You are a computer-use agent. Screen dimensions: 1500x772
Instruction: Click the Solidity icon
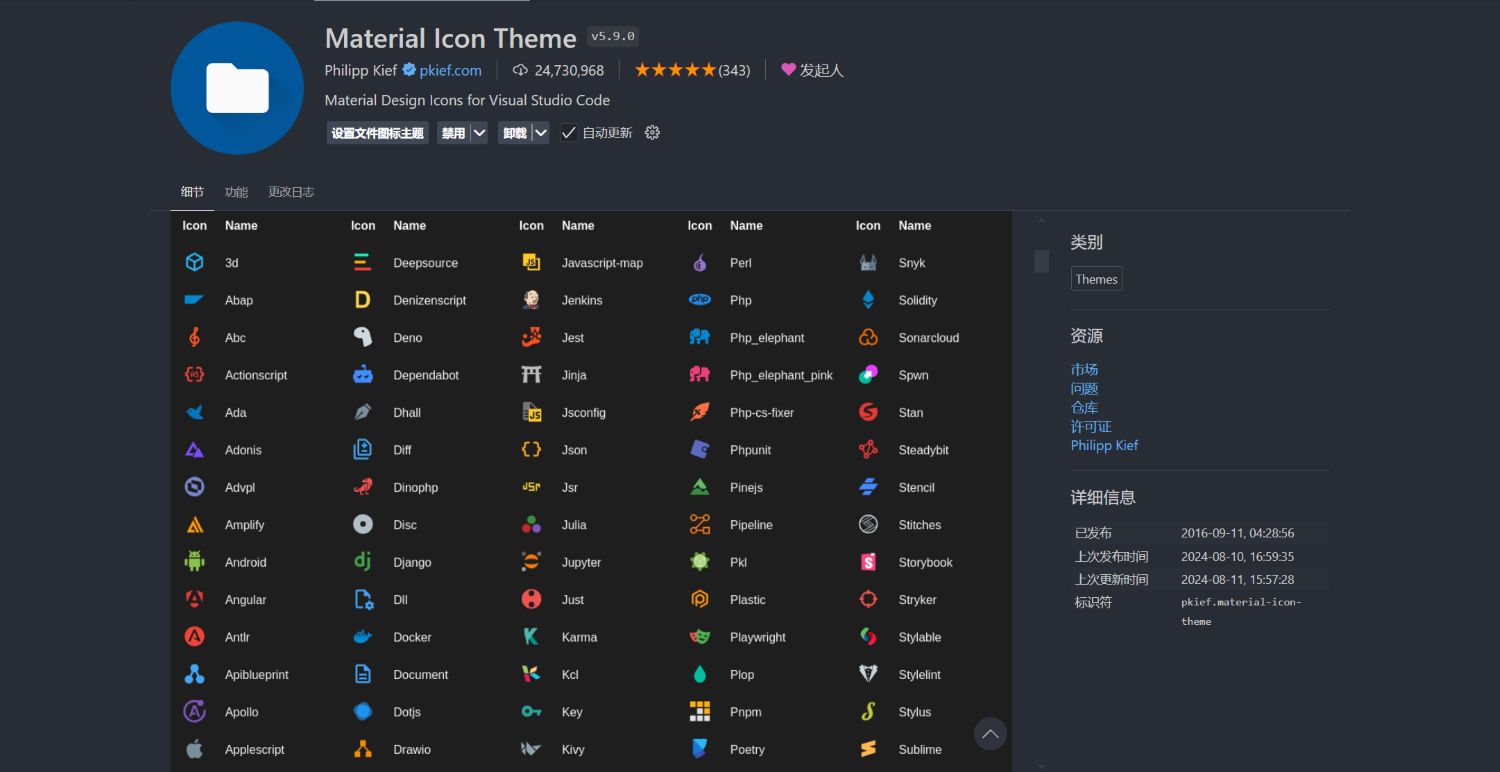pyautogui.click(x=868, y=300)
